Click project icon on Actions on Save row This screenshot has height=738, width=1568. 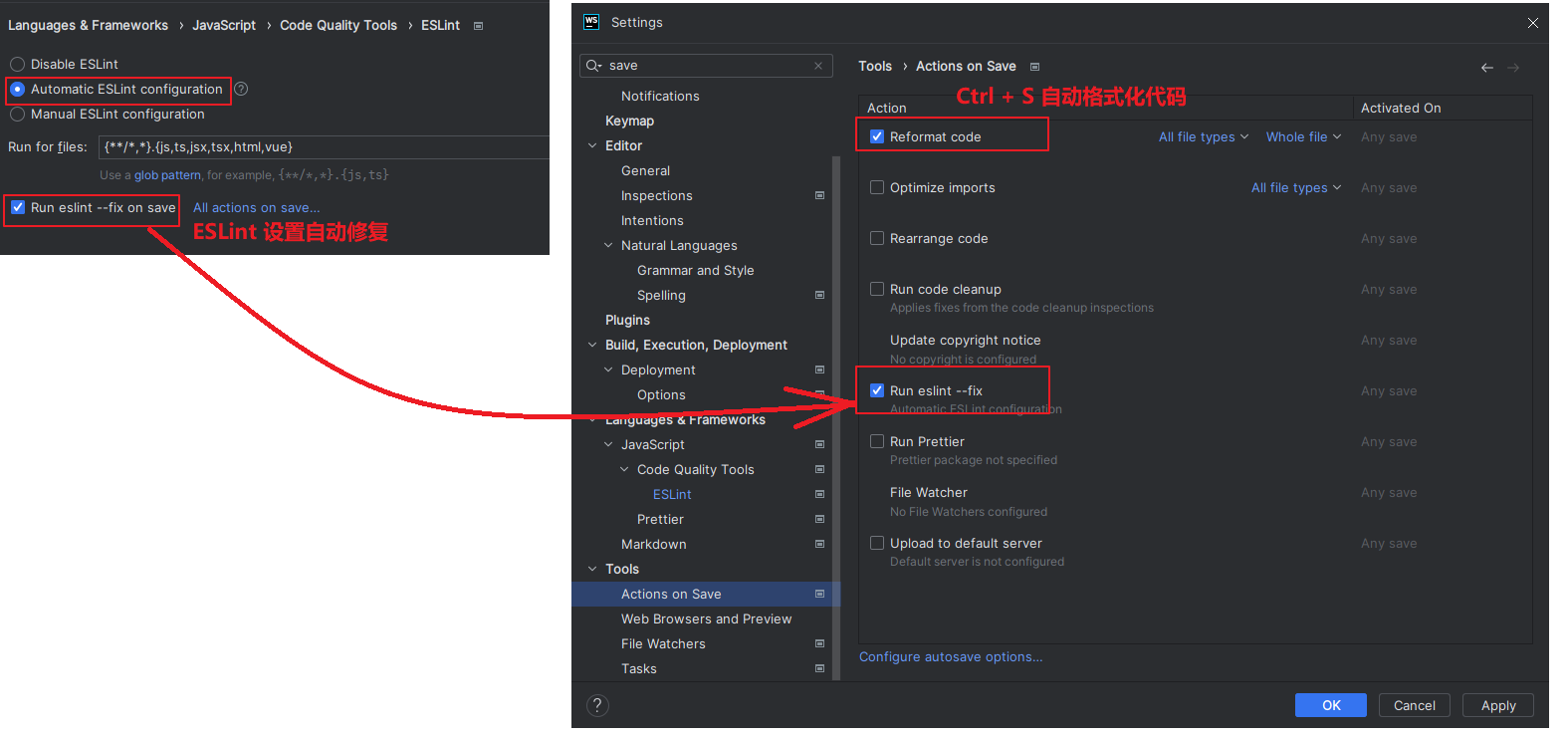click(820, 594)
